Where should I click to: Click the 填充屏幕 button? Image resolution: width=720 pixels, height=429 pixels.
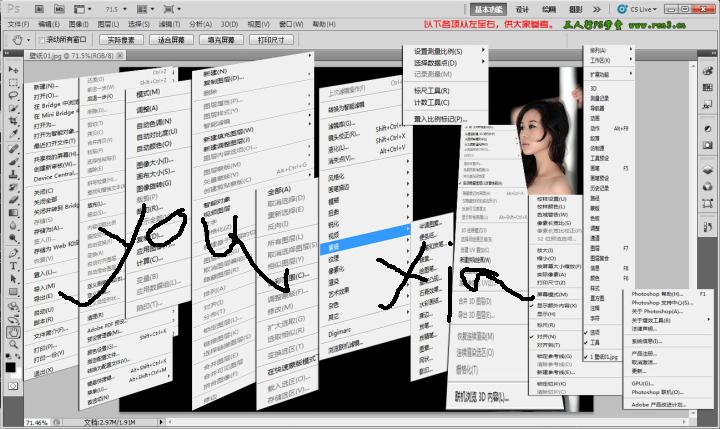[221, 40]
